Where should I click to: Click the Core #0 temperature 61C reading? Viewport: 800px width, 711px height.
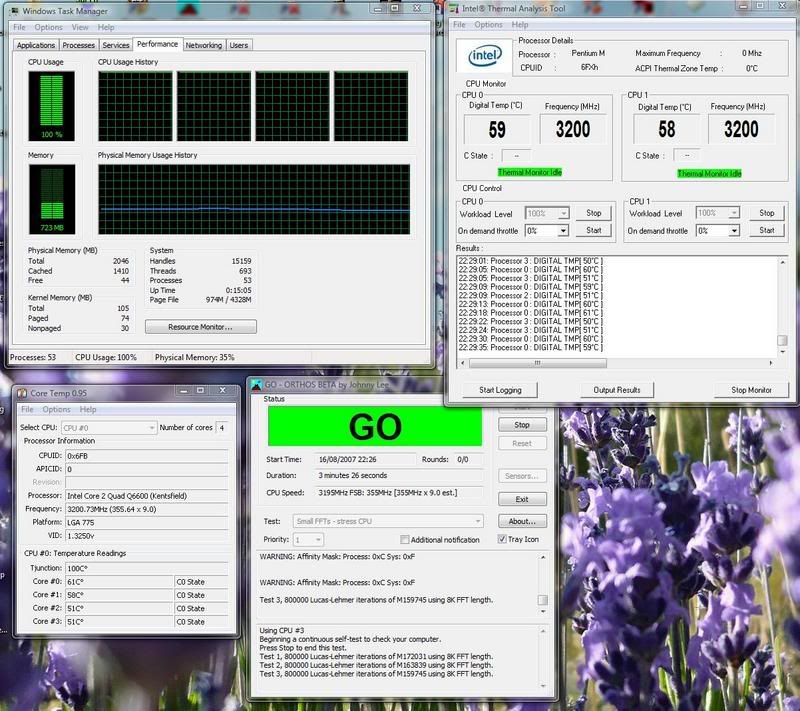pyautogui.click(x=119, y=582)
